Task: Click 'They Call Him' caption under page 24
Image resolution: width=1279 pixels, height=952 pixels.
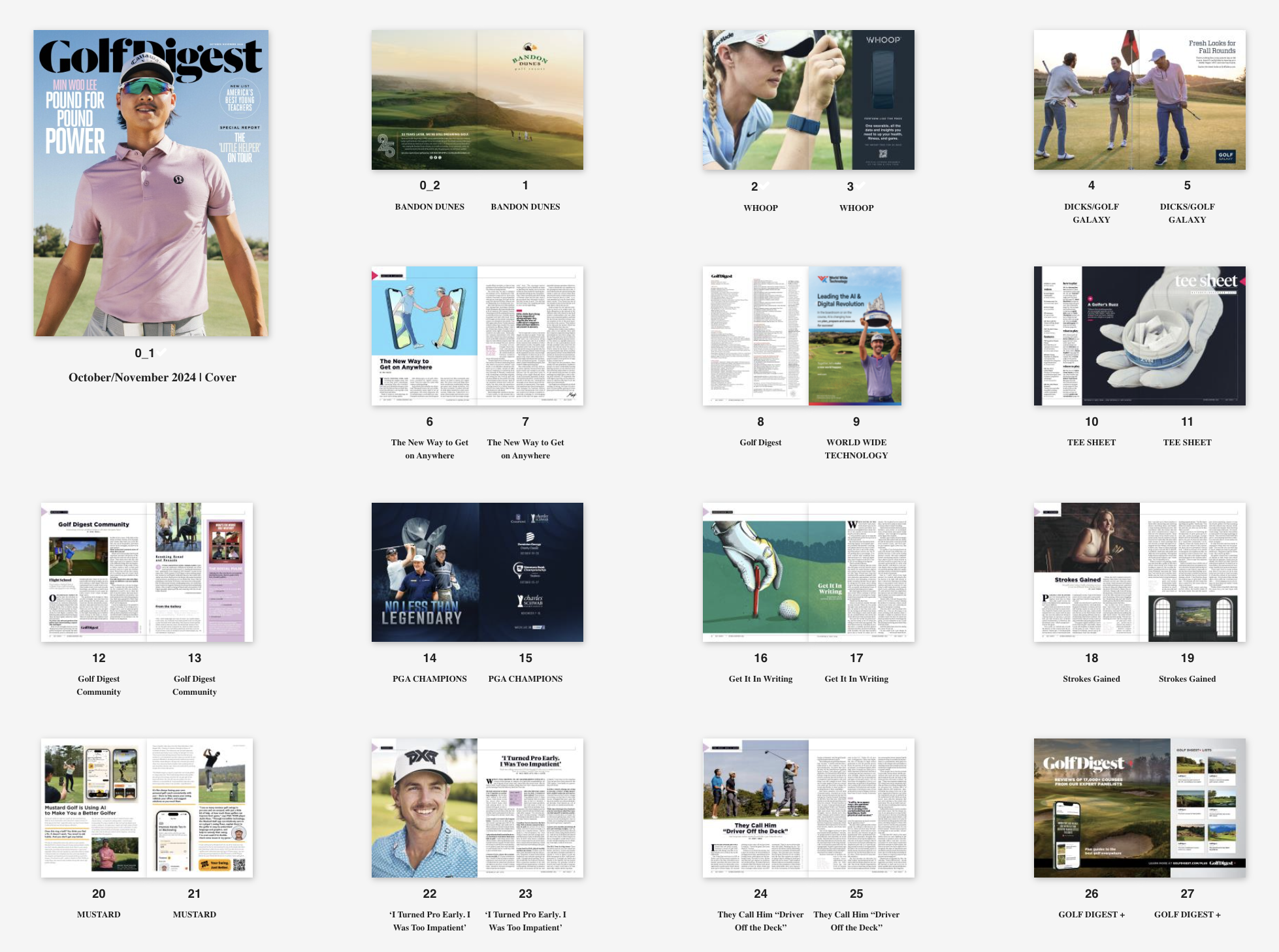Action: [x=761, y=921]
